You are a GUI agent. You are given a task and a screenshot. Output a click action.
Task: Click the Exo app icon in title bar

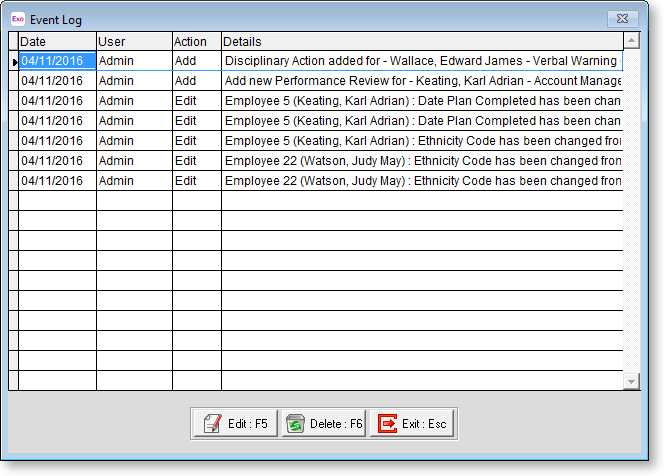(17, 19)
